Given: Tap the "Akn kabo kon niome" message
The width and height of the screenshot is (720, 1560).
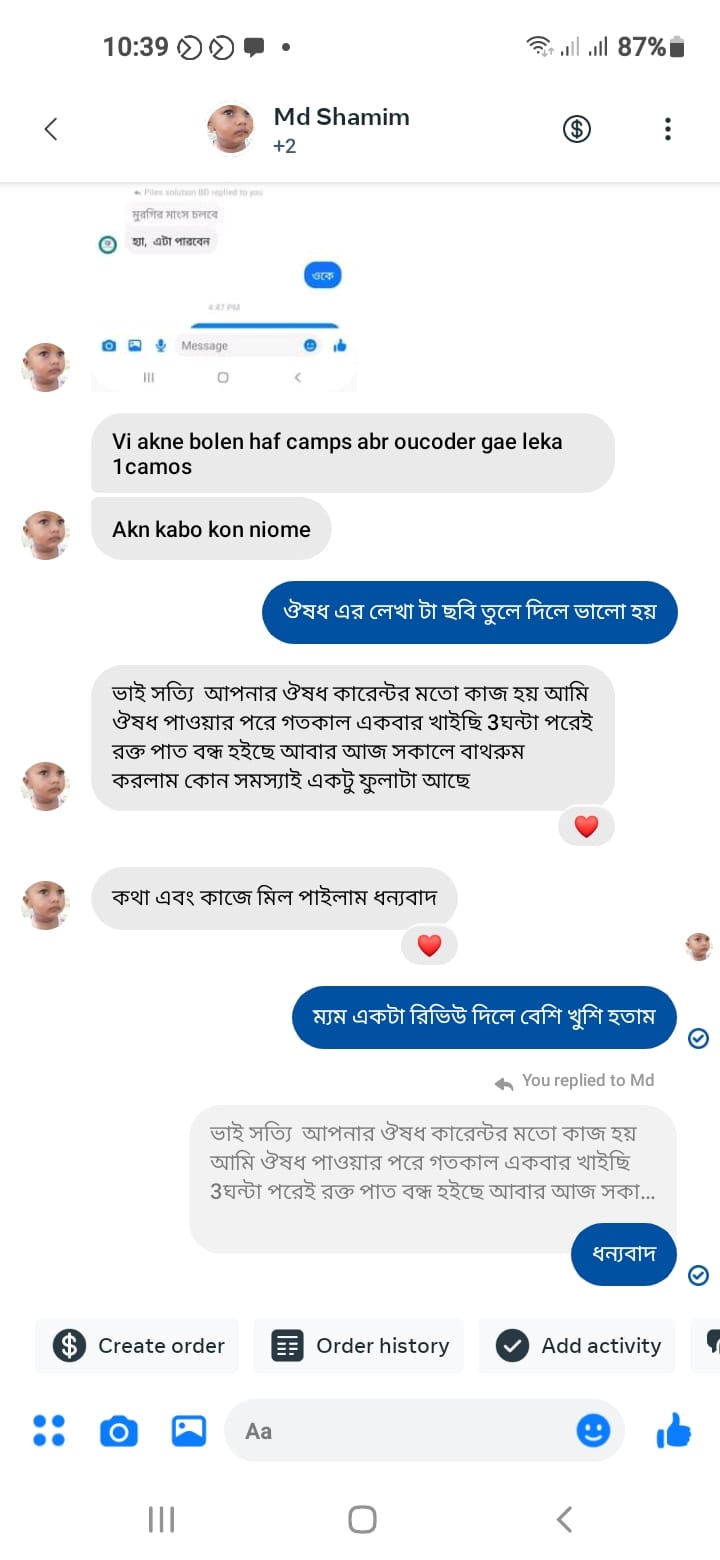Looking at the screenshot, I should 211,529.
